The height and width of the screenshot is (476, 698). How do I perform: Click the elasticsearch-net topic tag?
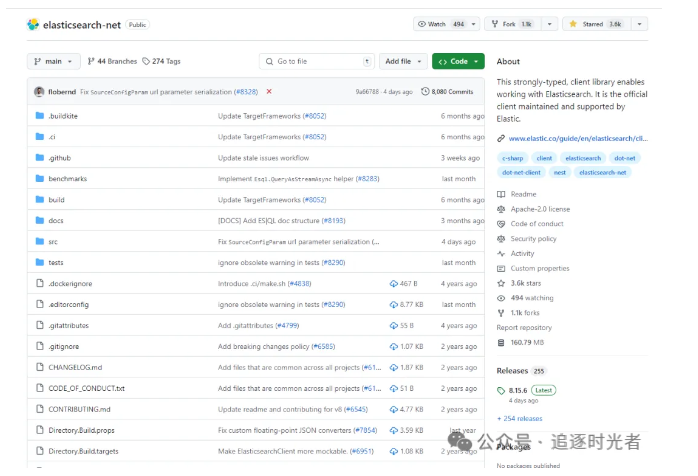click(x=603, y=172)
